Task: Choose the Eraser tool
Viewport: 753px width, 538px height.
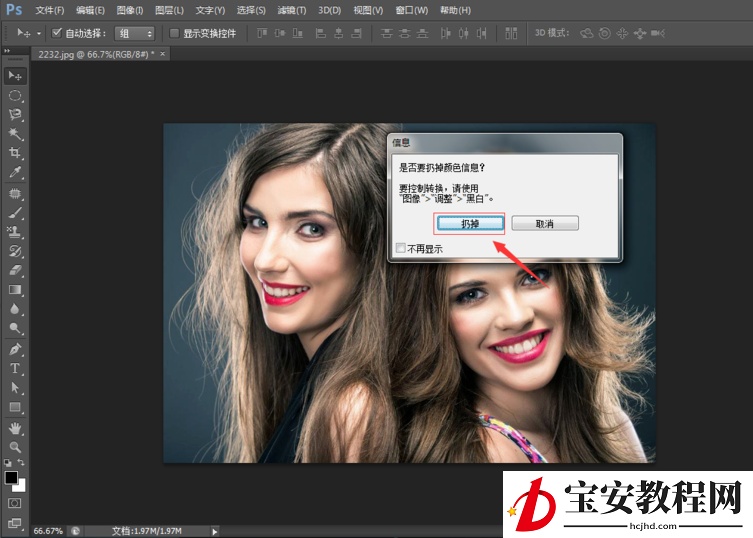Action: 15,270
